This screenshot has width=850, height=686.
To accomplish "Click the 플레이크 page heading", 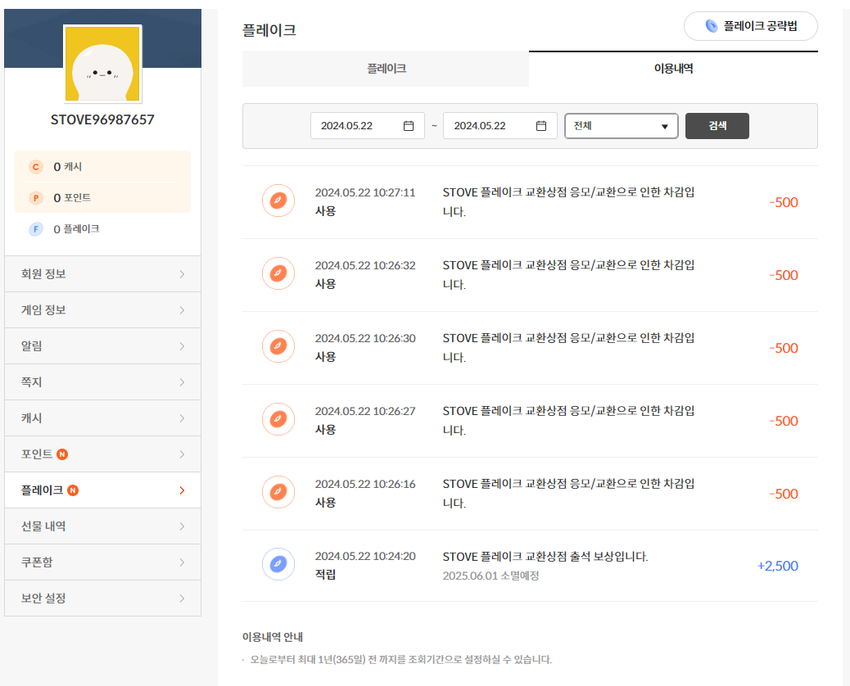I will point(269,30).
